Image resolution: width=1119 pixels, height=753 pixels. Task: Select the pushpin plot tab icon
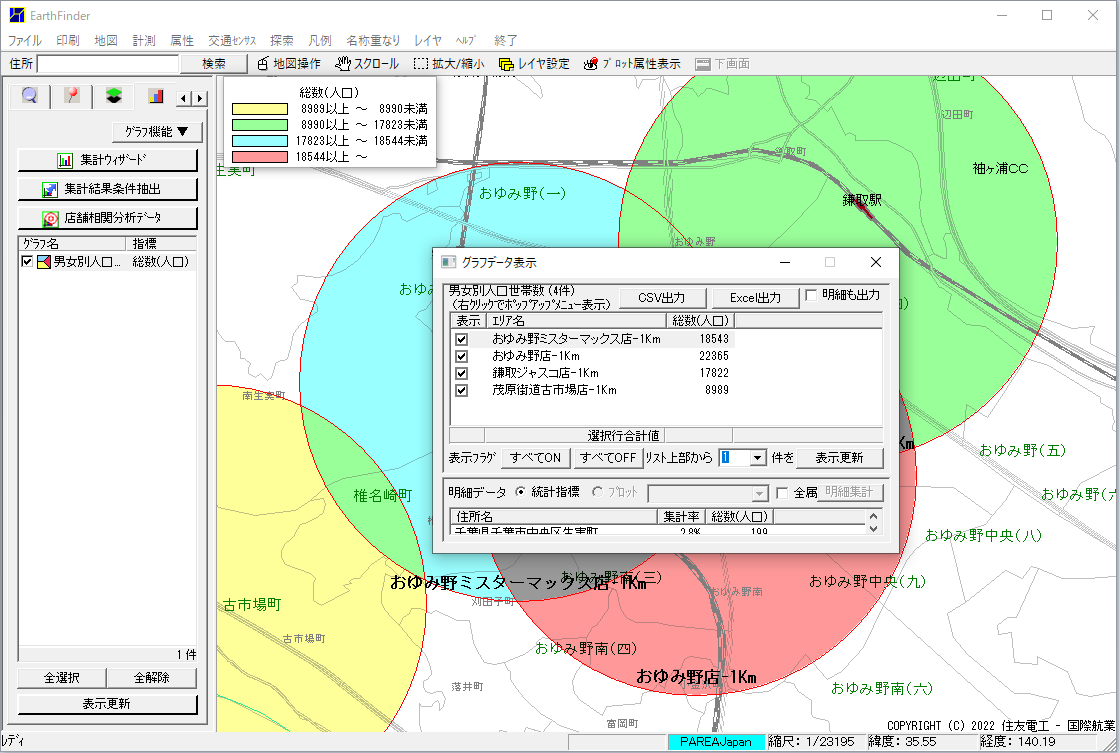(71, 96)
